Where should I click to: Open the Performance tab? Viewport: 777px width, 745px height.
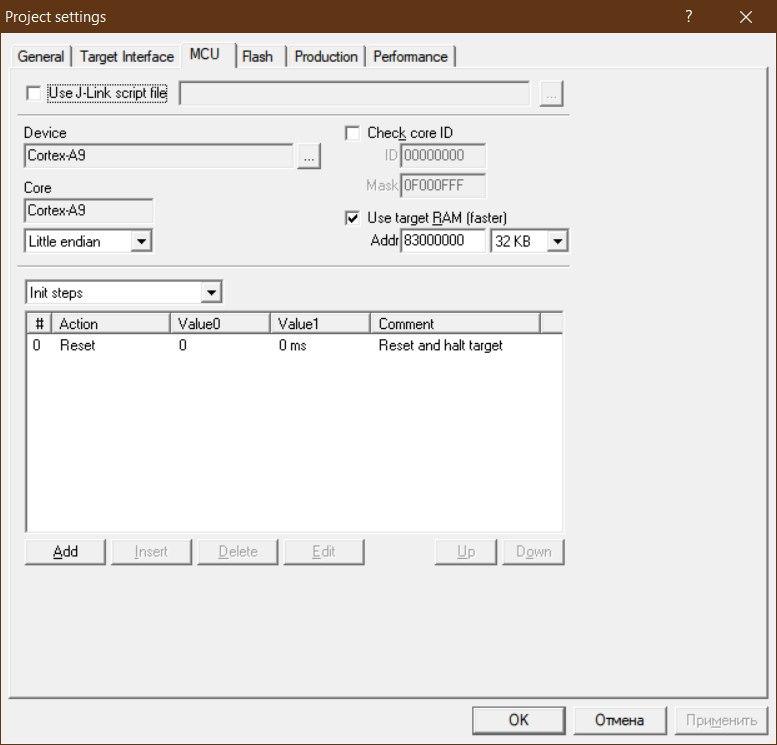(x=410, y=57)
